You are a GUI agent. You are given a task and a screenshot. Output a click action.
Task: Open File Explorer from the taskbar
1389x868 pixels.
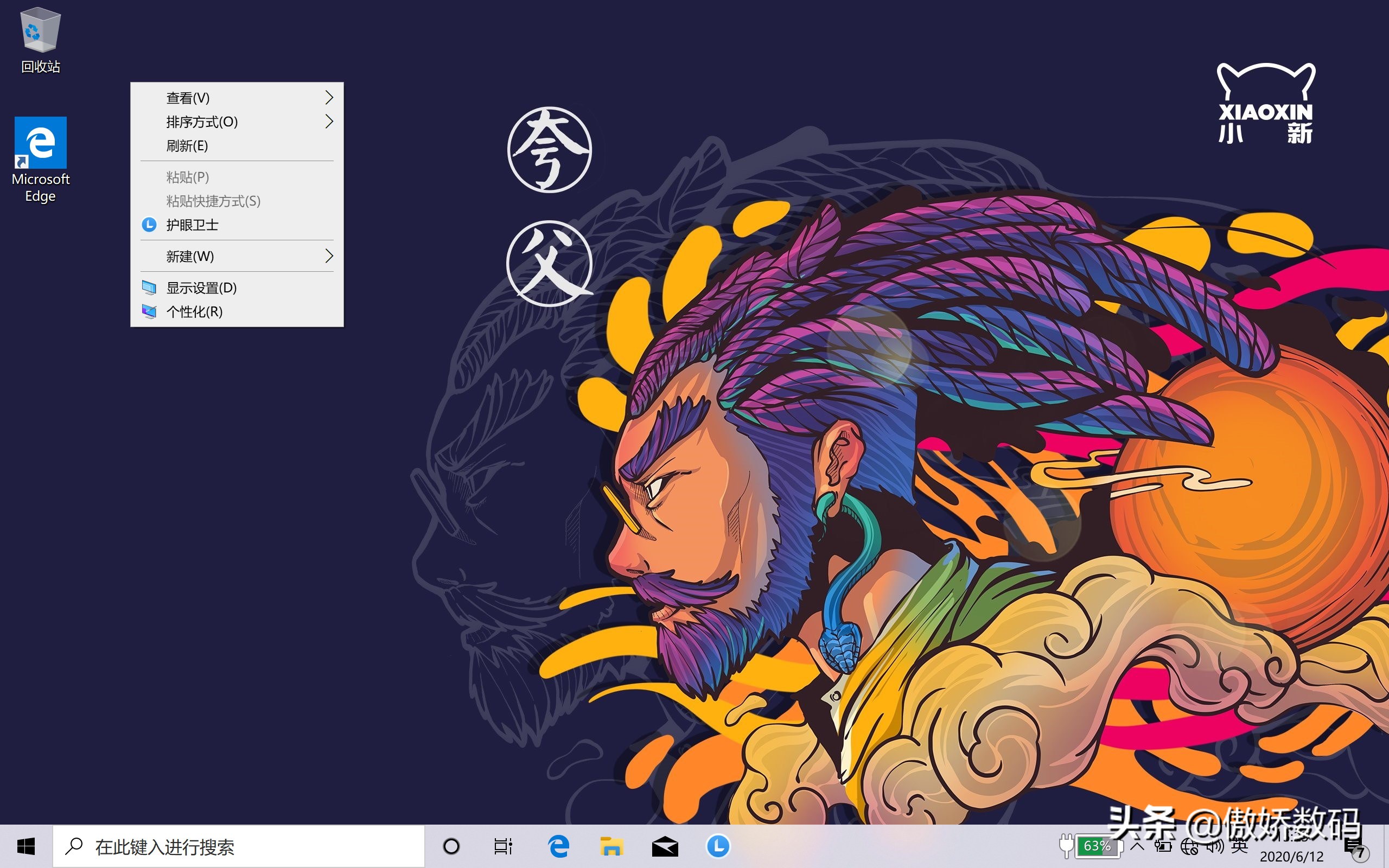pos(611,846)
